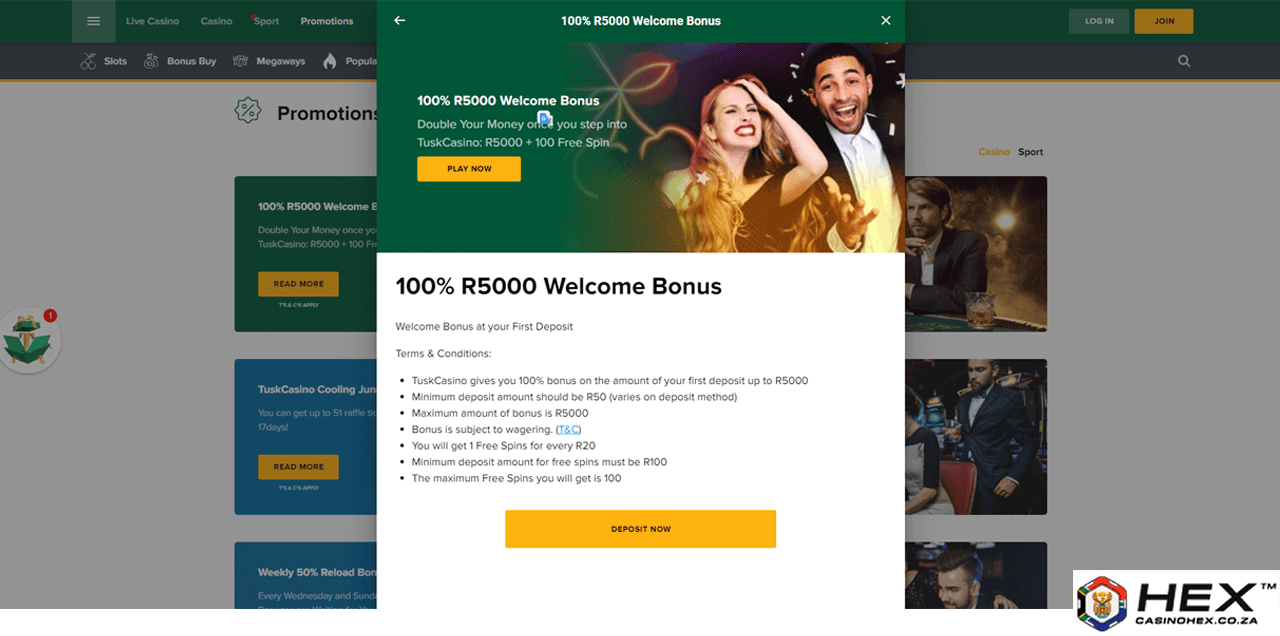The width and height of the screenshot is (1280, 636).
Task: Open the search magnifier icon
Action: tap(1184, 61)
